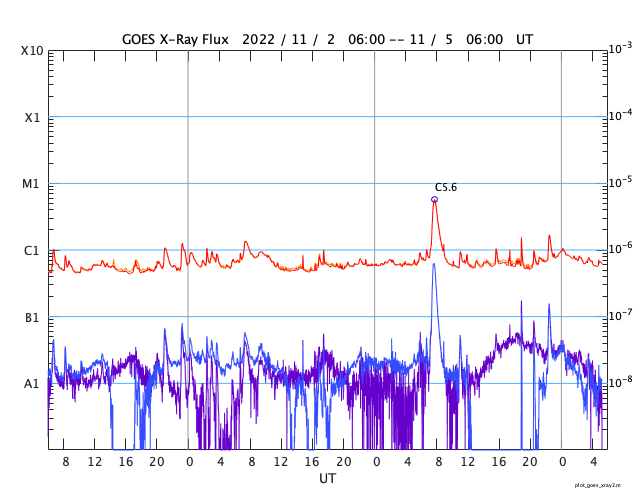Click the 10^-6 flux scale label

(621, 249)
